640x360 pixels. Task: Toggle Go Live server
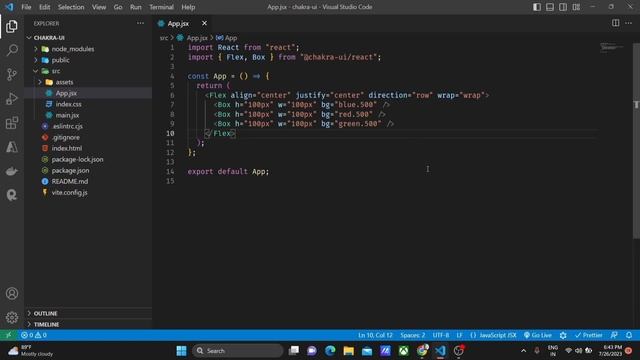pyautogui.click(x=538, y=335)
